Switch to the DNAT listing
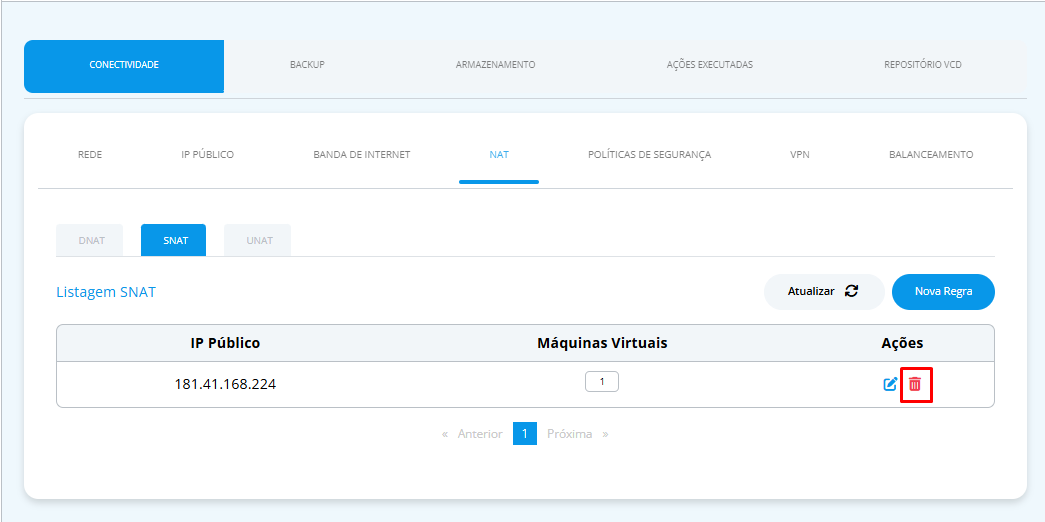Viewport: 1045px width, 522px height. pyautogui.click(x=91, y=241)
